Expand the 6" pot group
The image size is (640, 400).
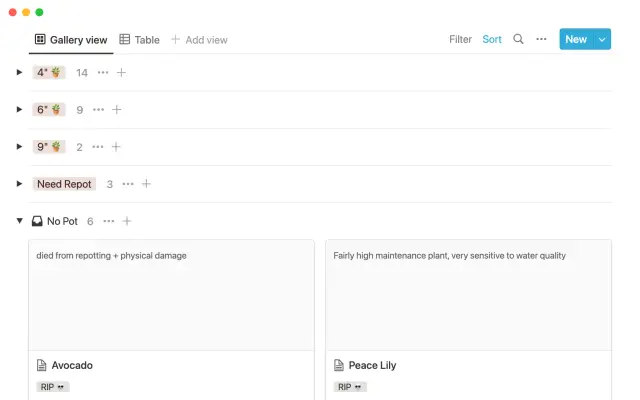pos(19,110)
